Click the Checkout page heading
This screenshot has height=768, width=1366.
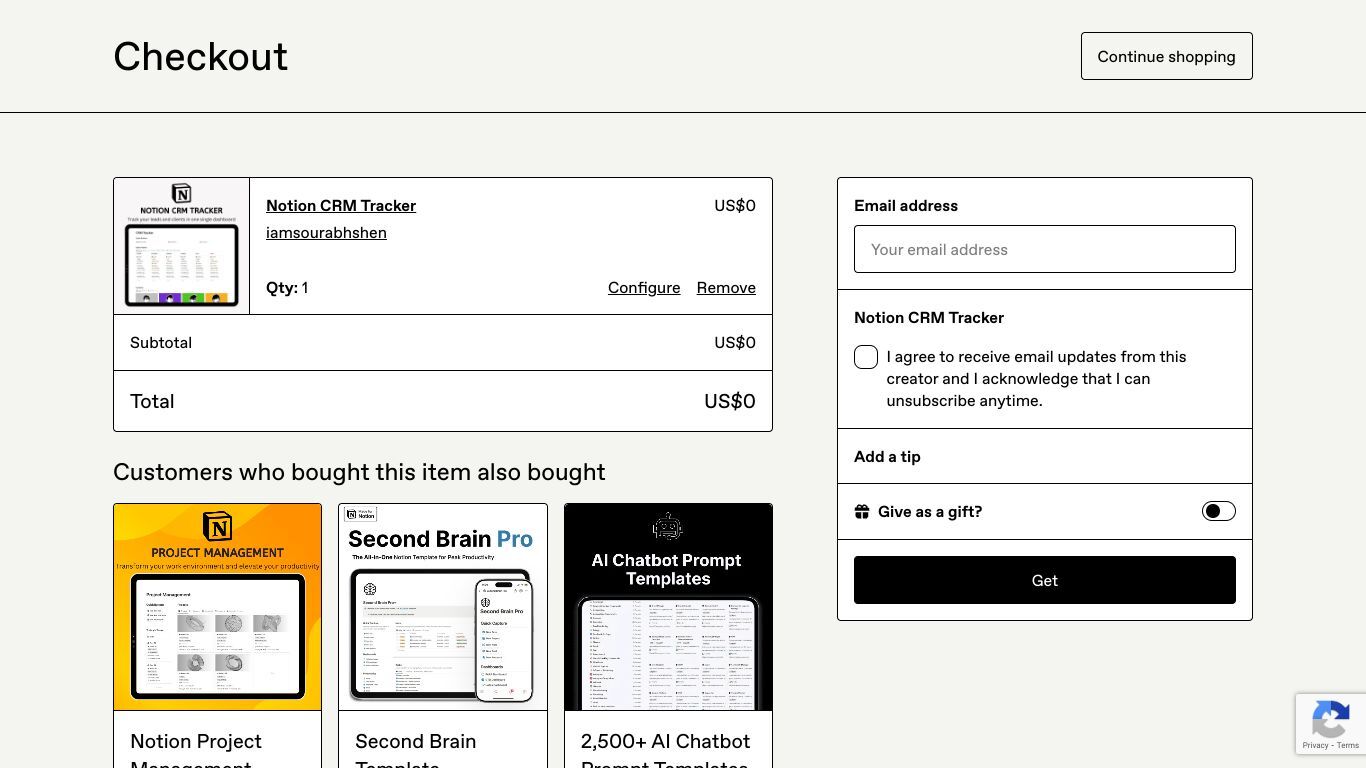tap(200, 57)
